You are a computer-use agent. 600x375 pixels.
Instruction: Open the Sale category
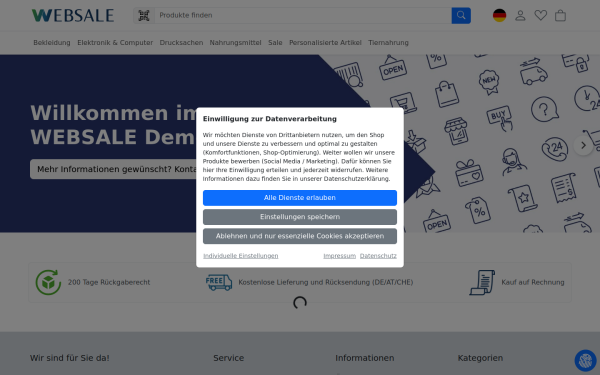[275, 42]
